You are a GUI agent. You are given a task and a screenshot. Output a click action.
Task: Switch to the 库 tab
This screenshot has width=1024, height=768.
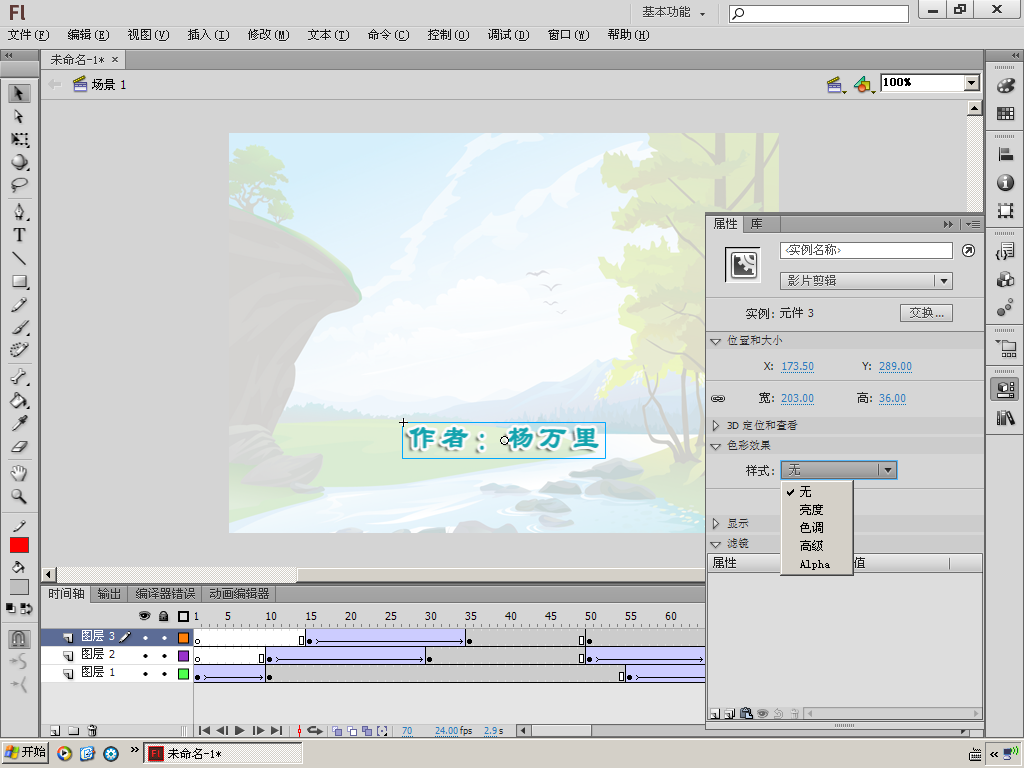pos(756,224)
